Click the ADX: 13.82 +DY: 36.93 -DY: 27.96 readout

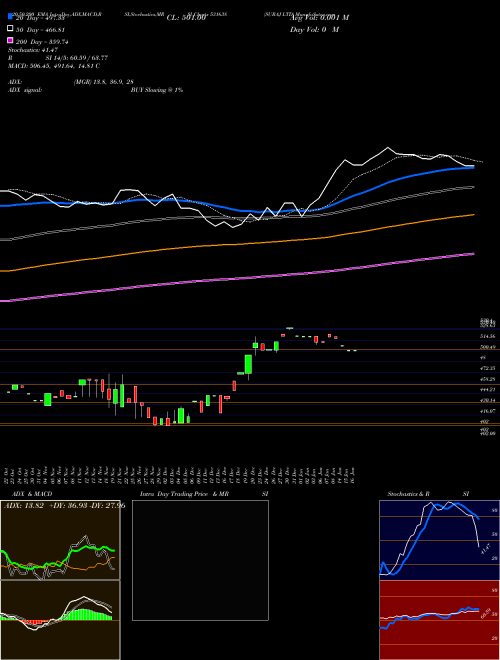[x=64, y=505]
